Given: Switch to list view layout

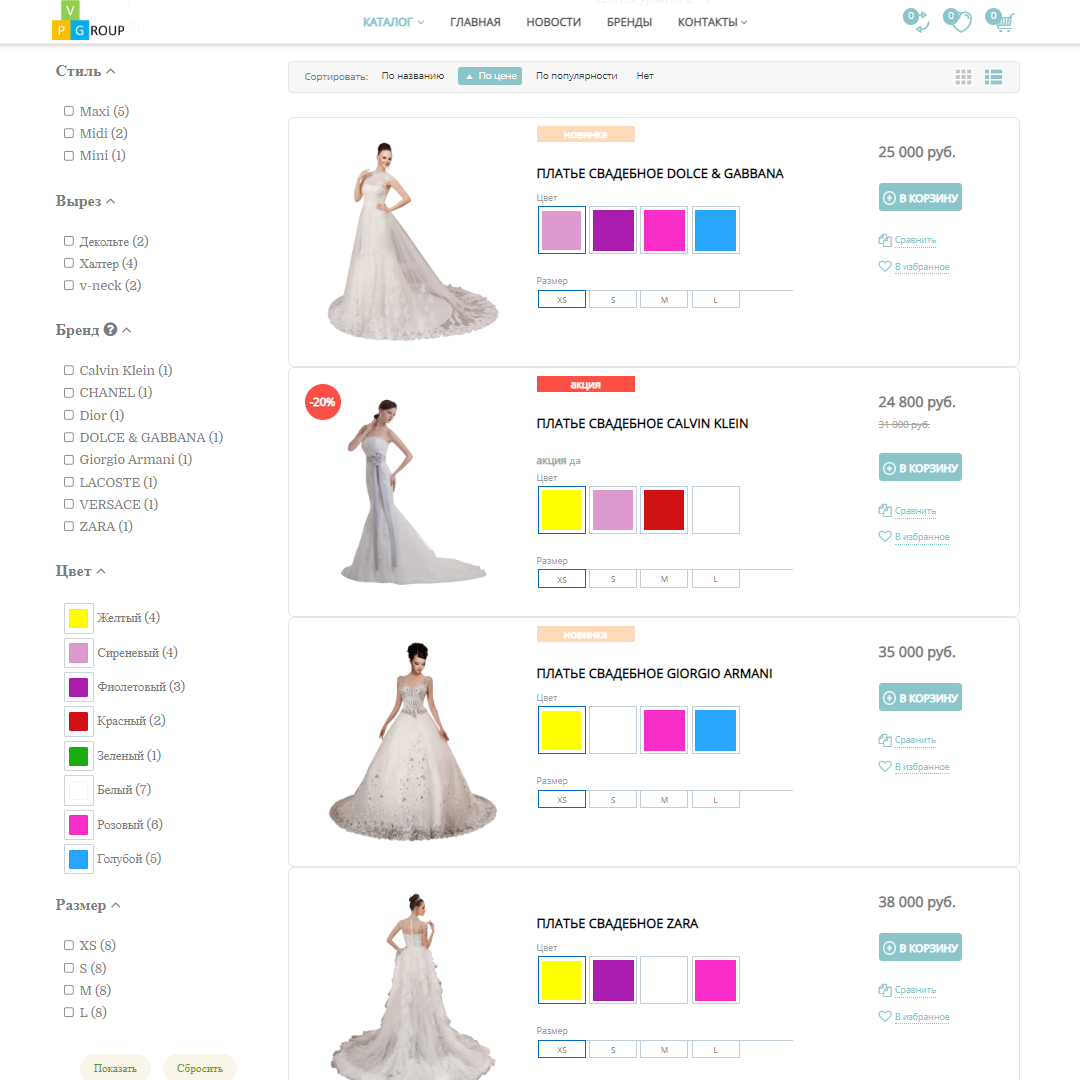Looking at the screenshot, I should point(993,76).
